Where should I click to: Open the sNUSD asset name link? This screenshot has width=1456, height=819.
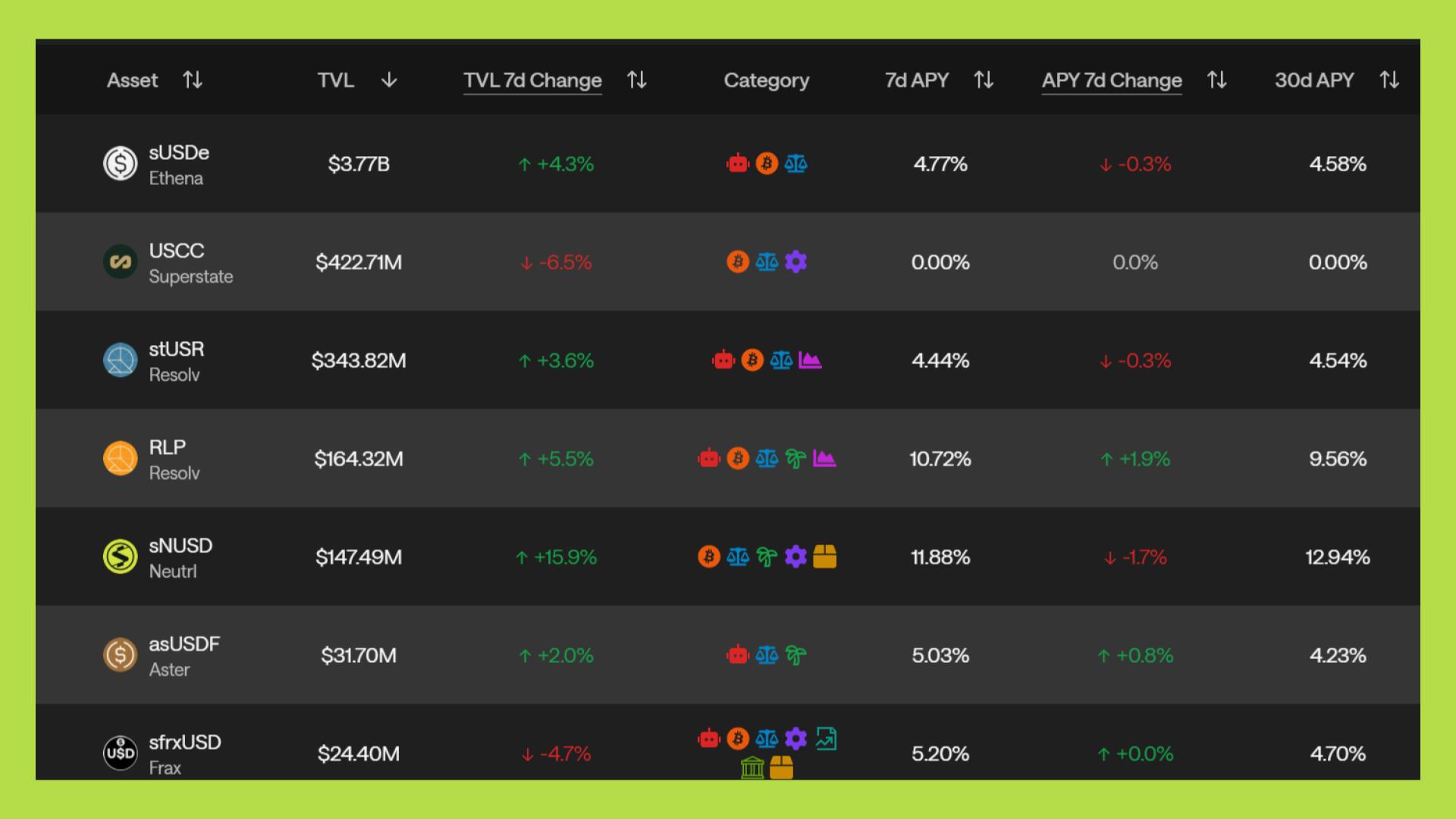point(180,546)
